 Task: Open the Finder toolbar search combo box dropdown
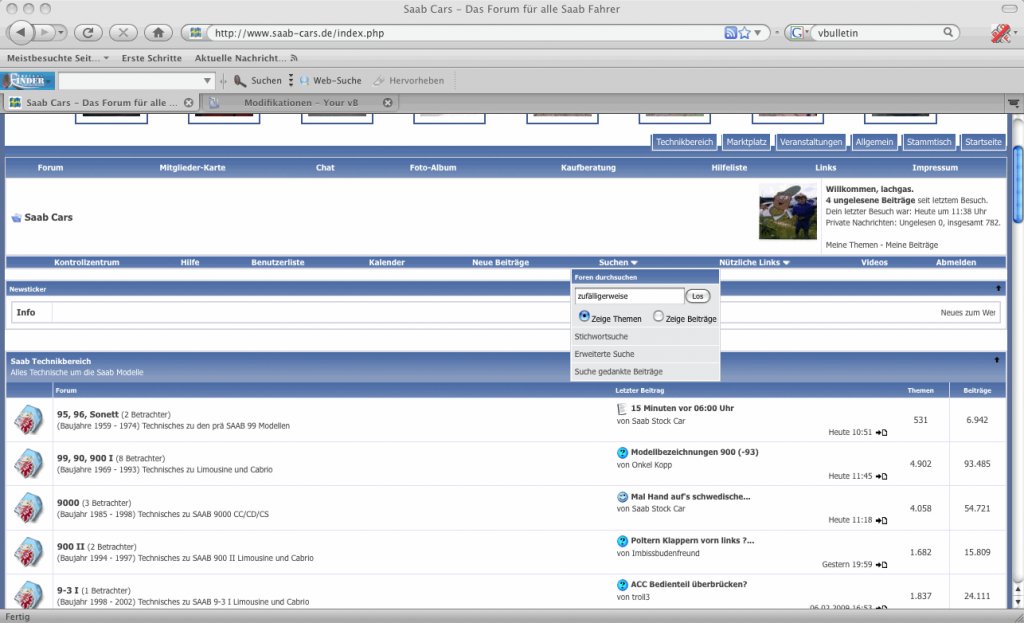point(207,81)
